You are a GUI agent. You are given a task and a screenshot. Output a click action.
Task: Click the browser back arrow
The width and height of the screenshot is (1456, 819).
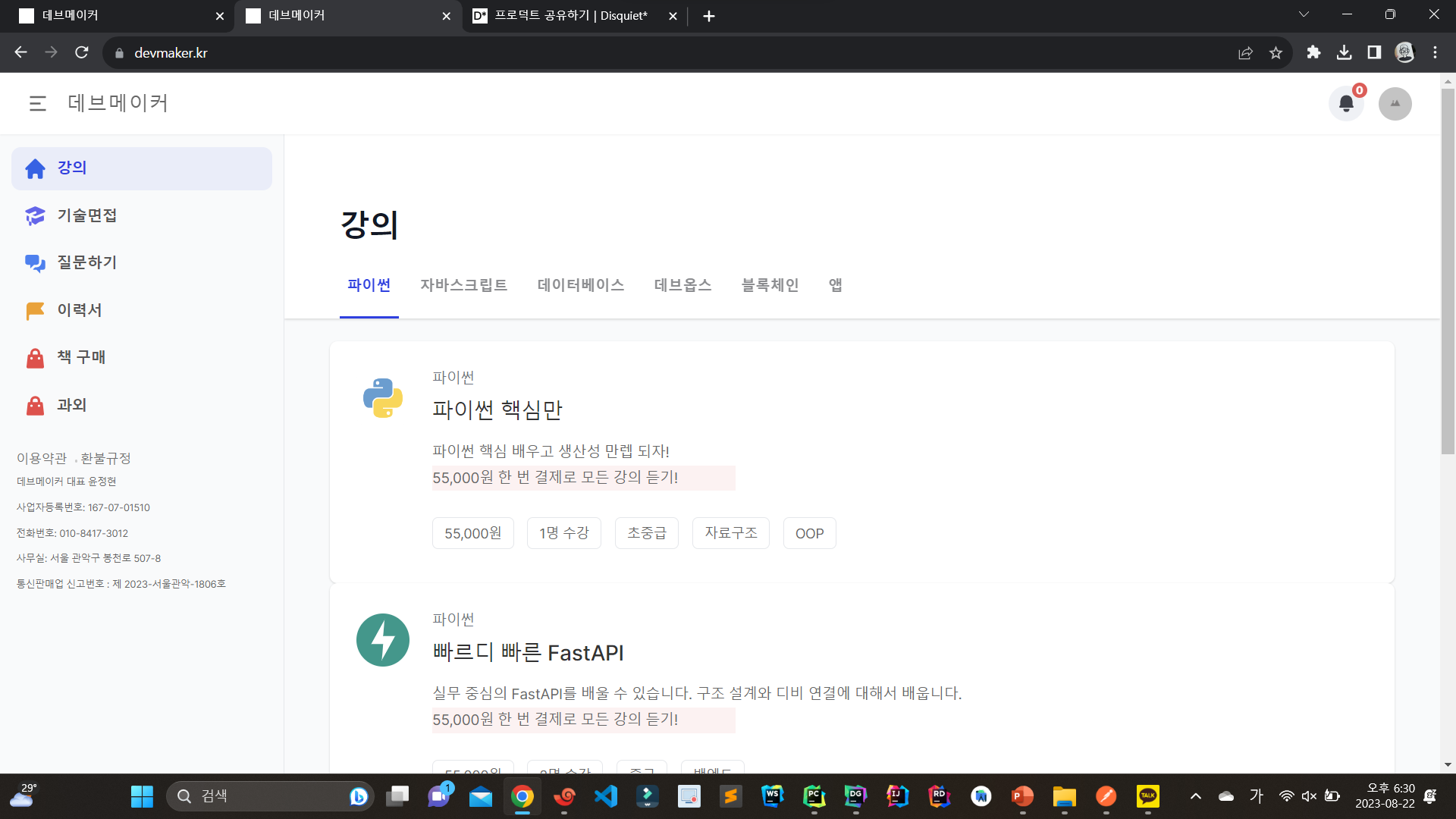[x=21, y=52]
